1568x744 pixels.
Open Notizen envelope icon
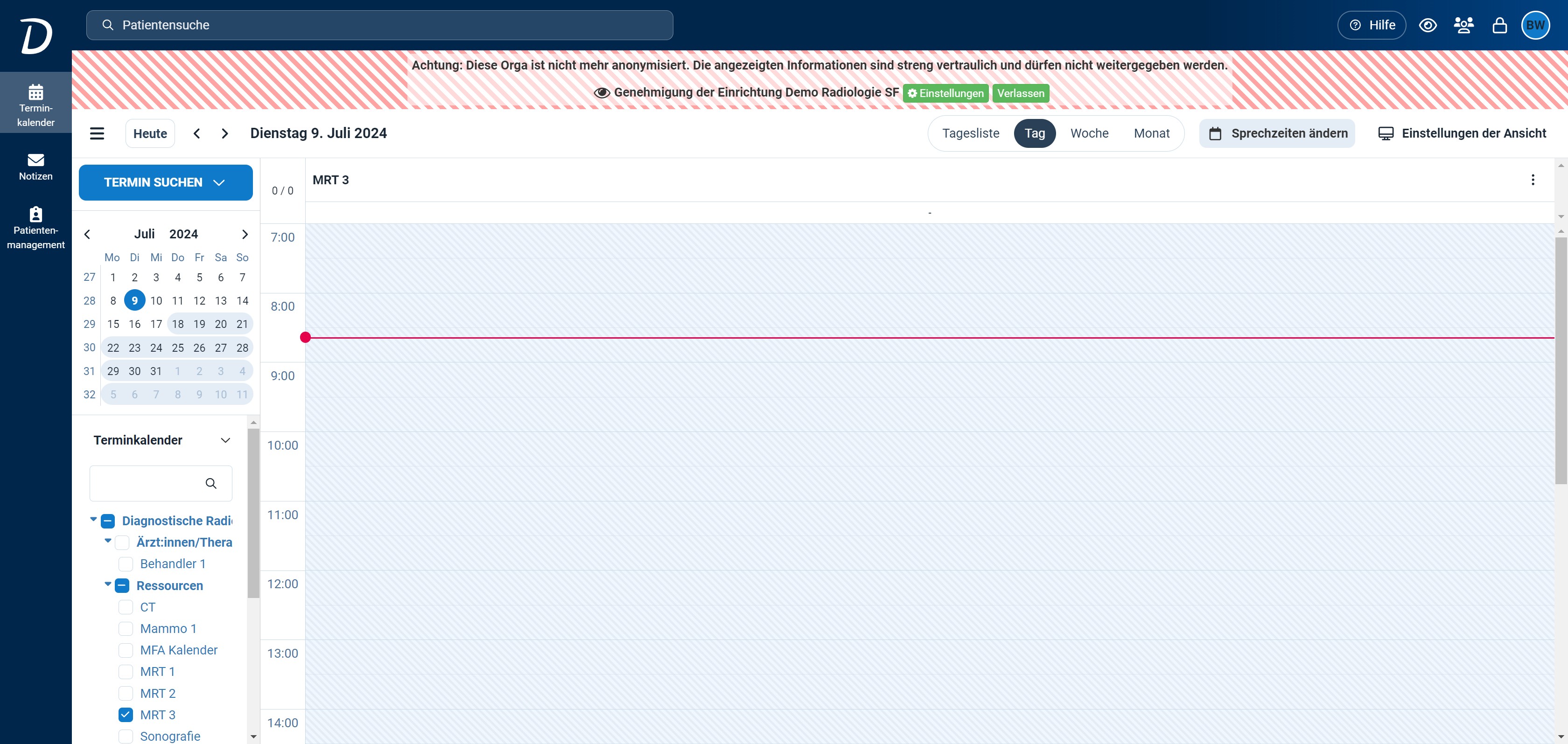35,160
